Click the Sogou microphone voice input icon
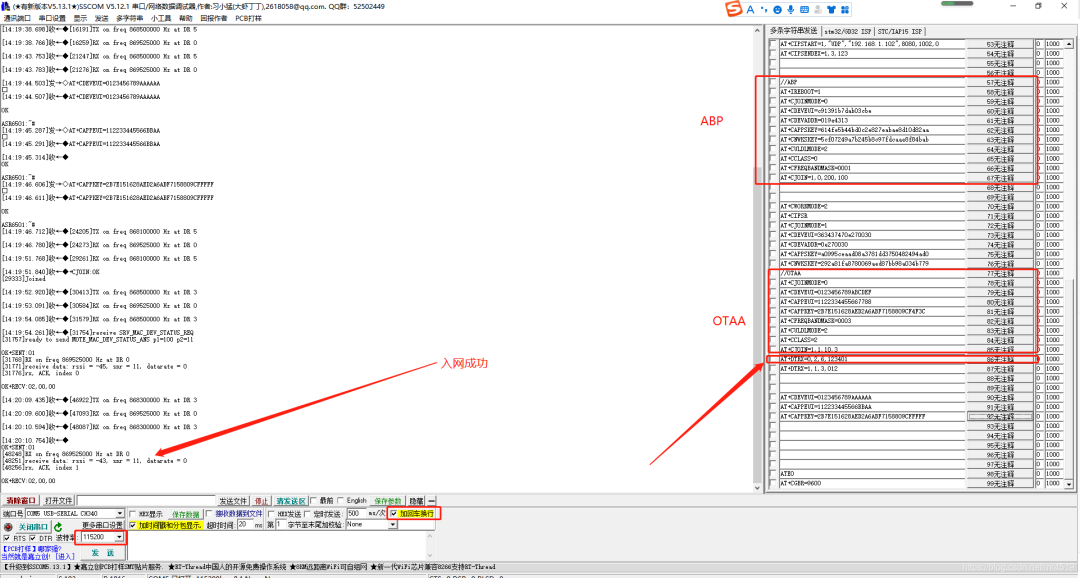 coord(791,10)
